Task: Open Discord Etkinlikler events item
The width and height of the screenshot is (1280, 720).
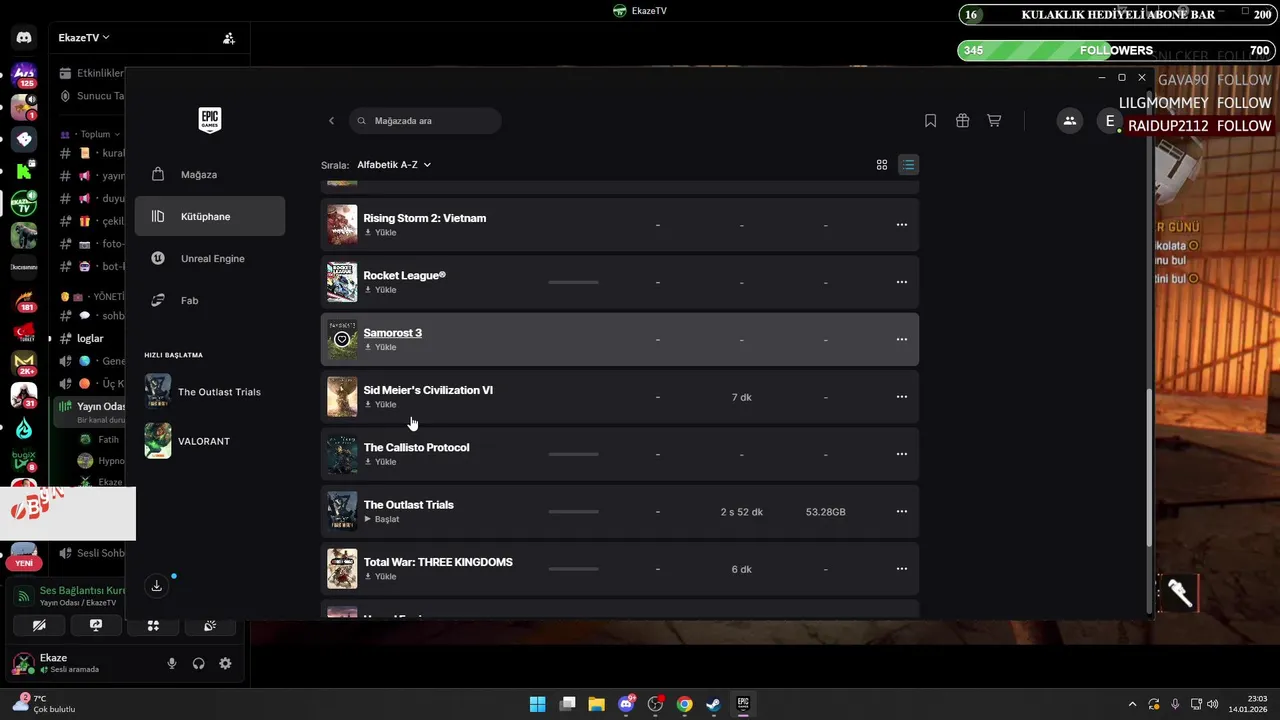Action: pos(92,73)
